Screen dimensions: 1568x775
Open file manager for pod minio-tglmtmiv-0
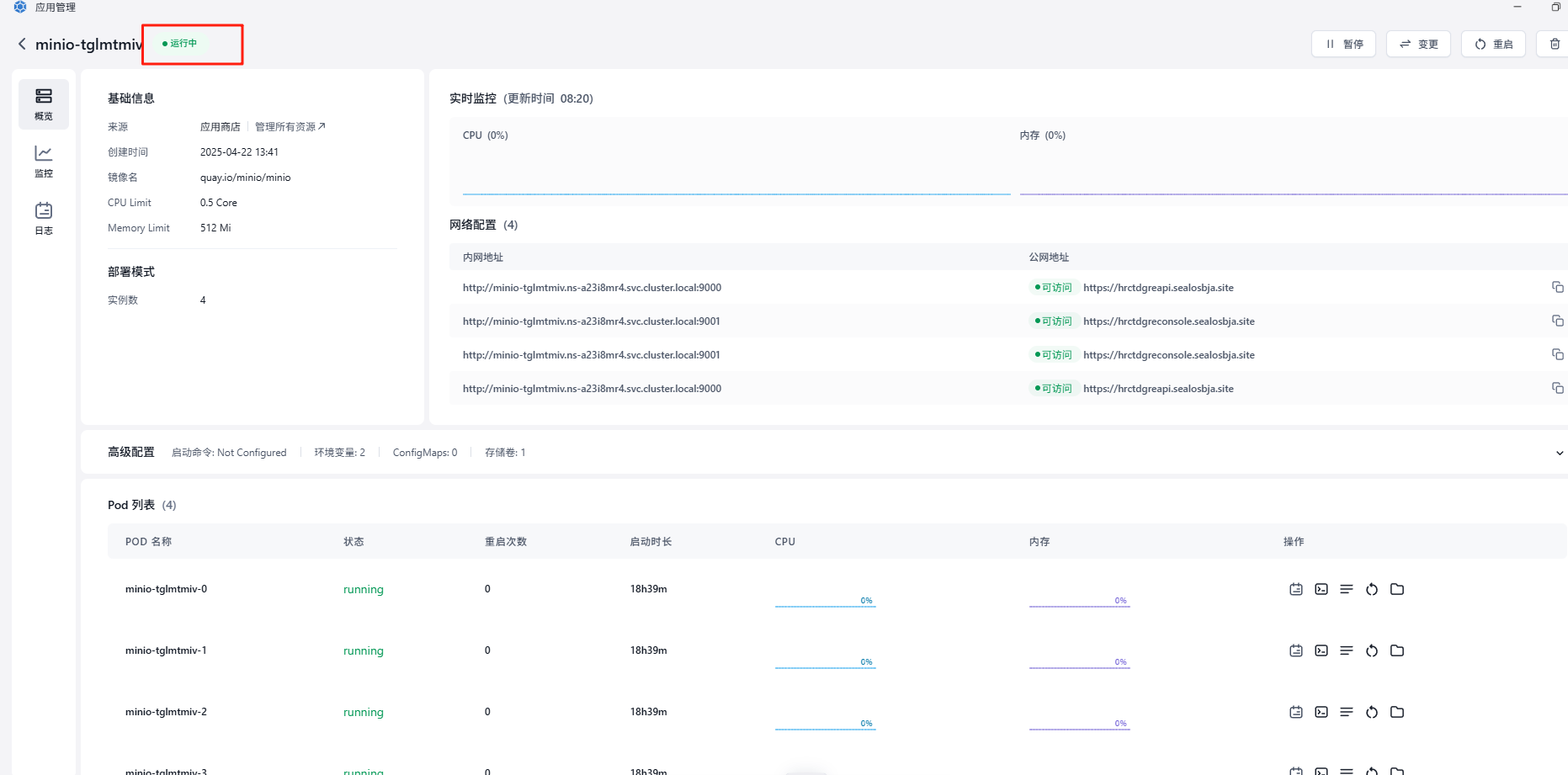pyautogui.click(x=1397, y=589)
